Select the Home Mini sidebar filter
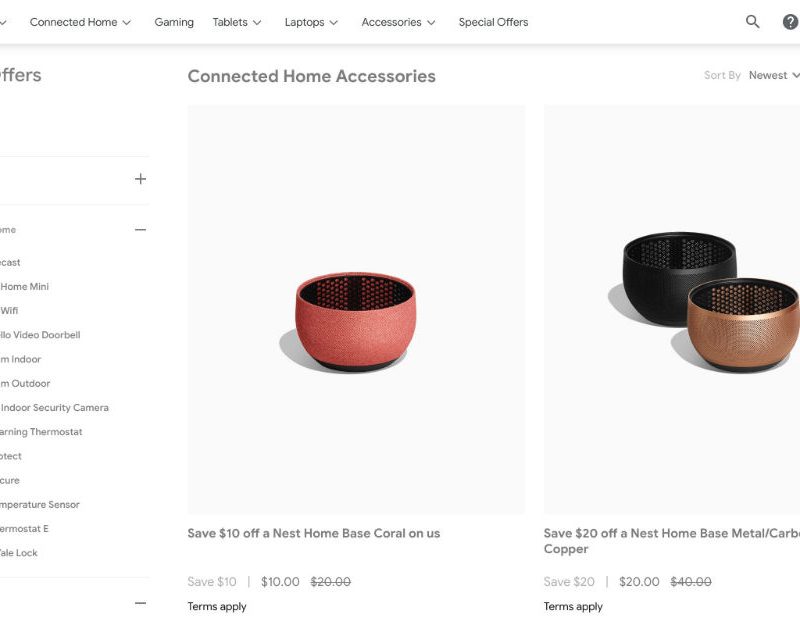Image resolution: width=800 pixels, height=625 pixels. click(24, 287)
